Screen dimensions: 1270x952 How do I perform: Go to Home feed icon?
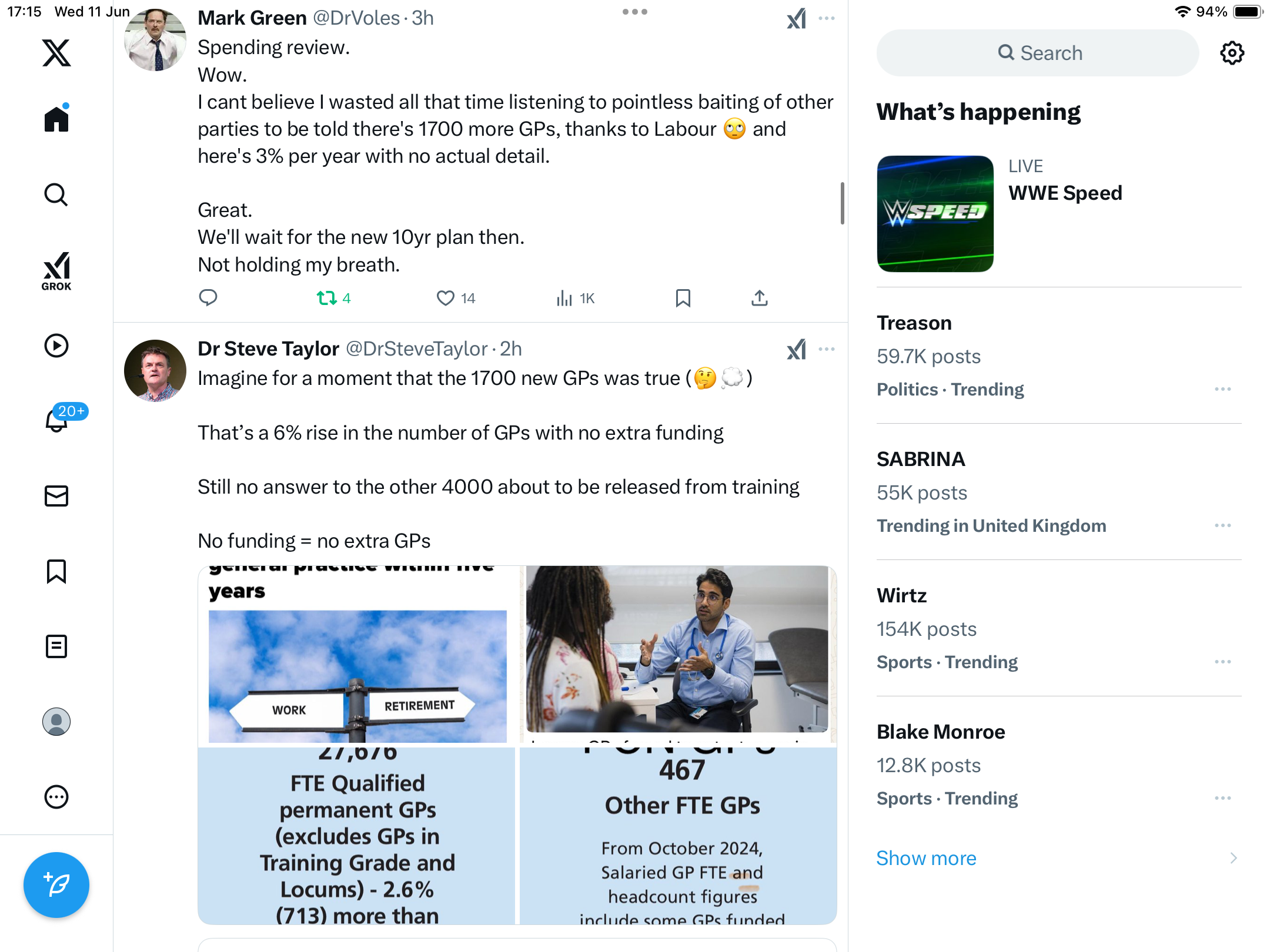coord(56,118)
